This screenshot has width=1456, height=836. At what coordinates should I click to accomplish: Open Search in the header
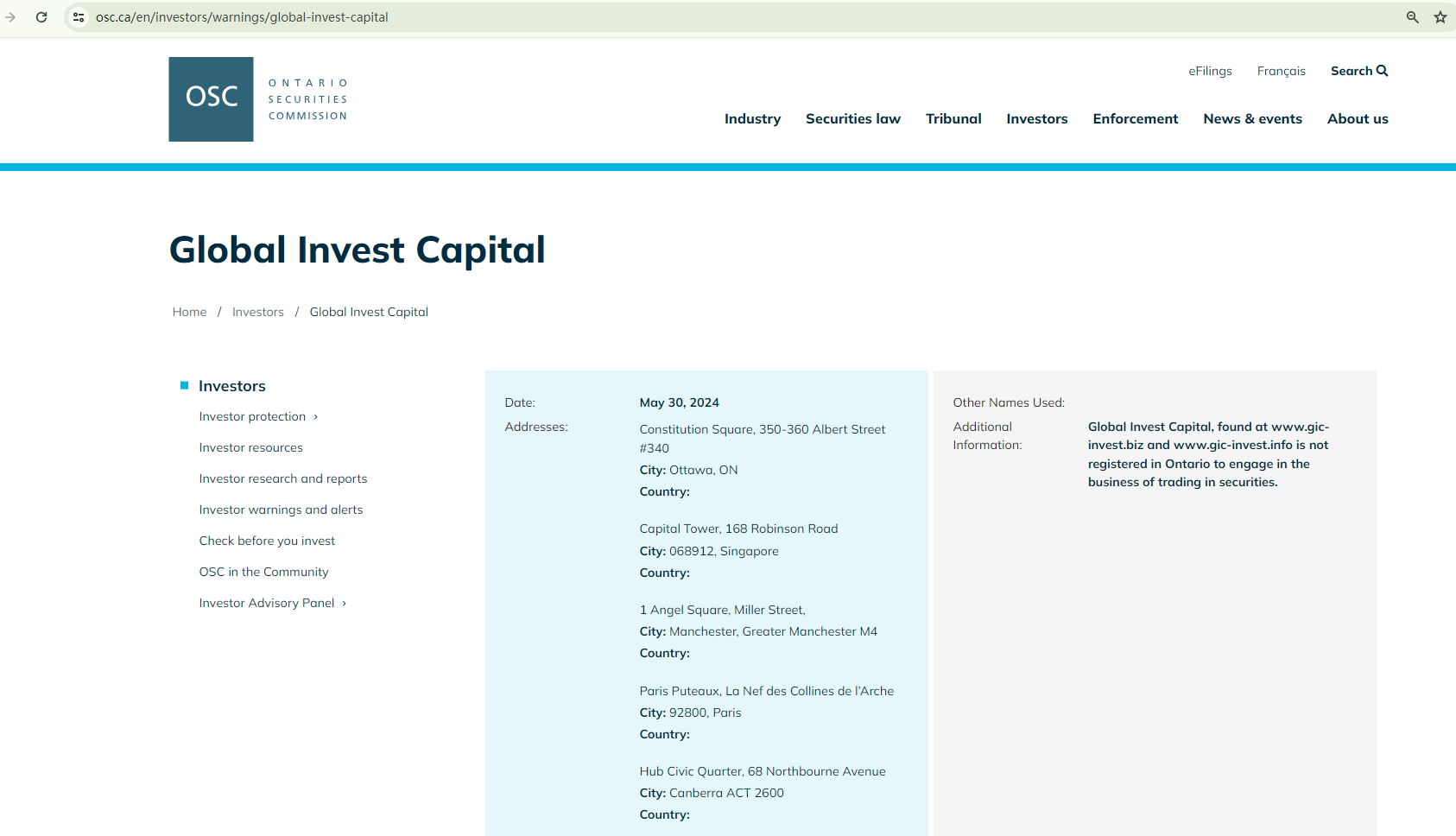pos(1359,71)
